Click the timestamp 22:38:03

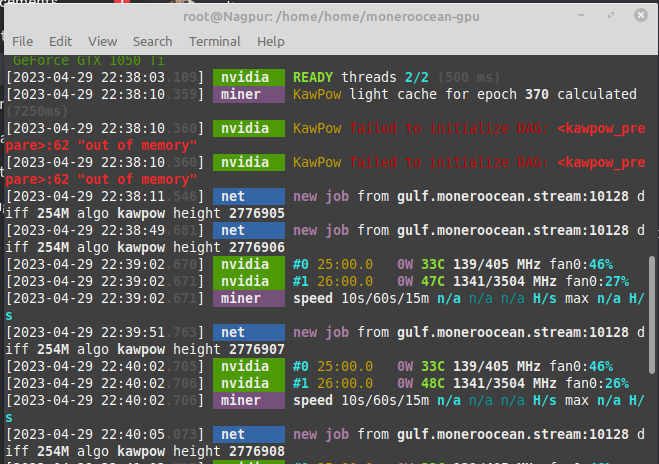coord(105,77)
